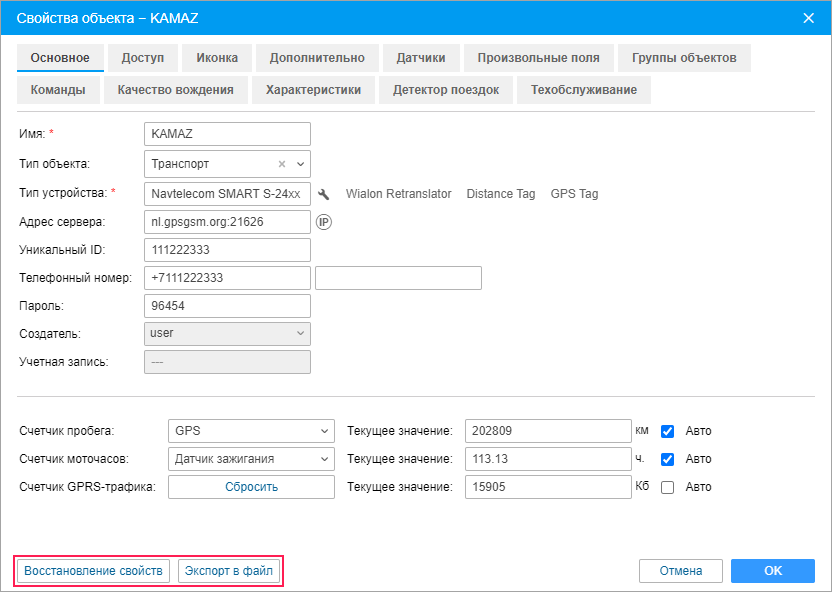Image resolution: width=832 pixels, height=592 pixels.
Task: Confirm changes with the OK button
Action: [773, 571]
